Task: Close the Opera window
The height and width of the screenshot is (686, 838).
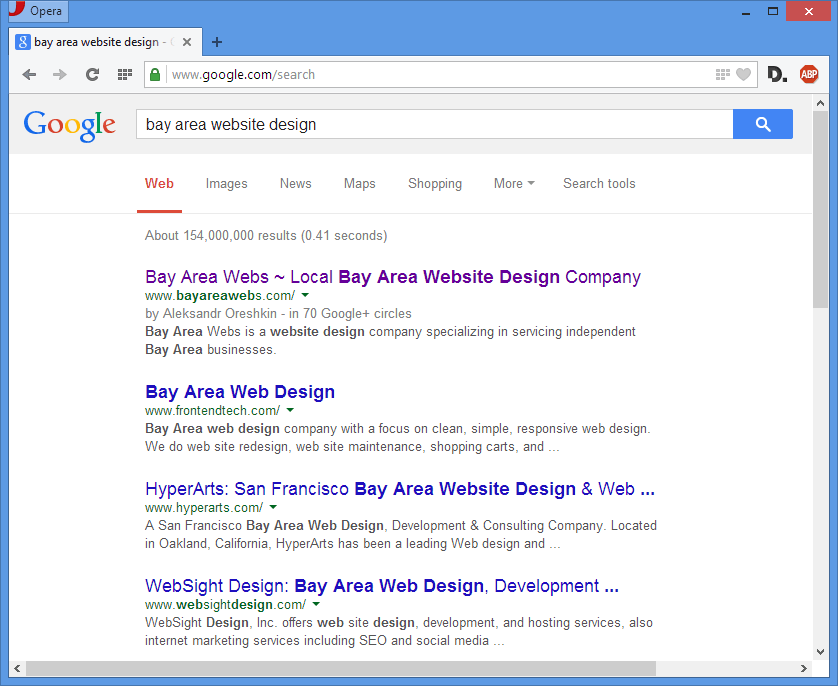Action: click(x=809, y=11)
